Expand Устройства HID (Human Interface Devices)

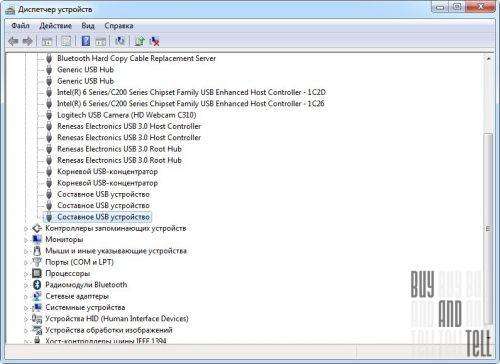26,320
